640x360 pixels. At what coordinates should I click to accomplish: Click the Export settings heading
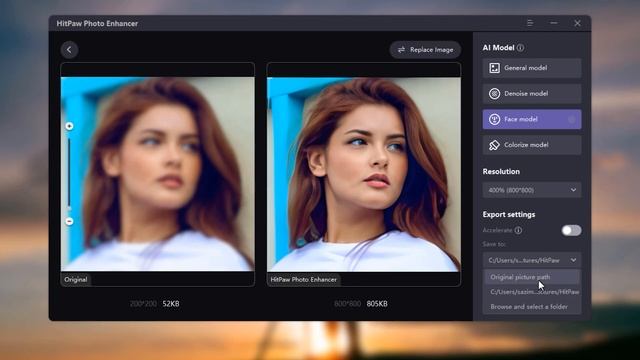[509, 214]
